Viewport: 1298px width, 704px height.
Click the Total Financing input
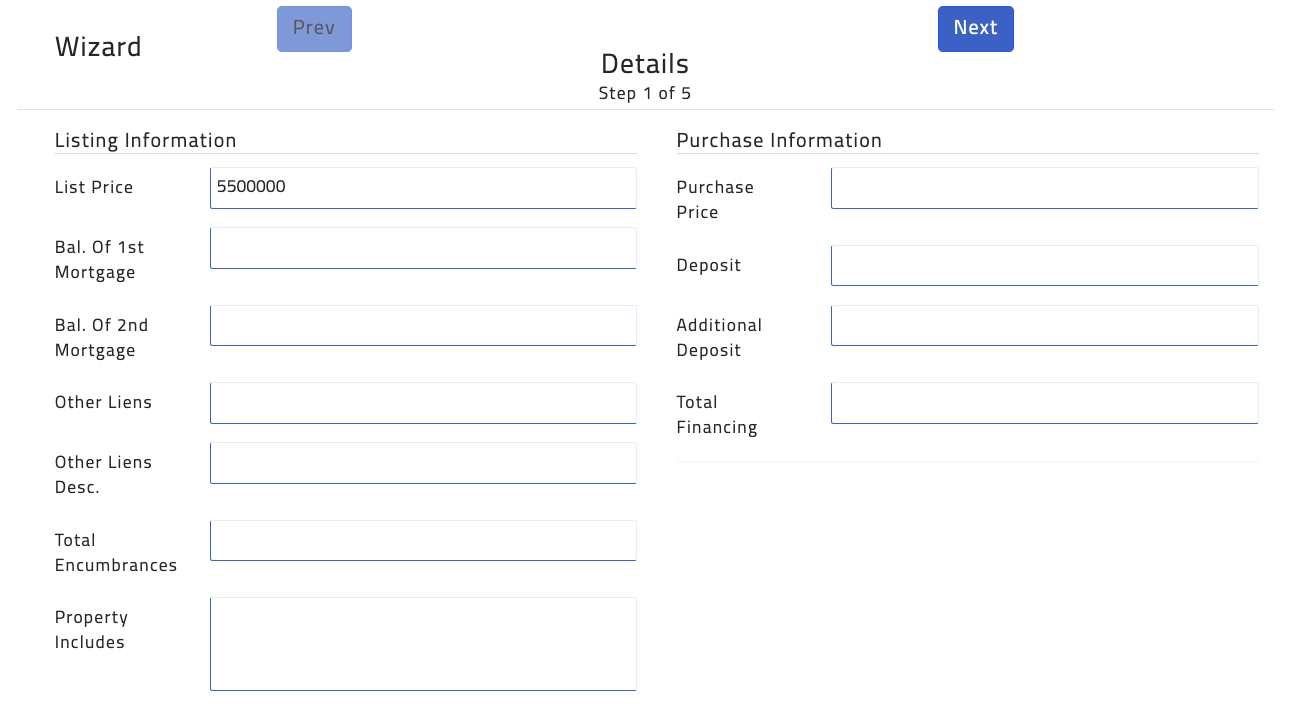(x=1043, y=402)
